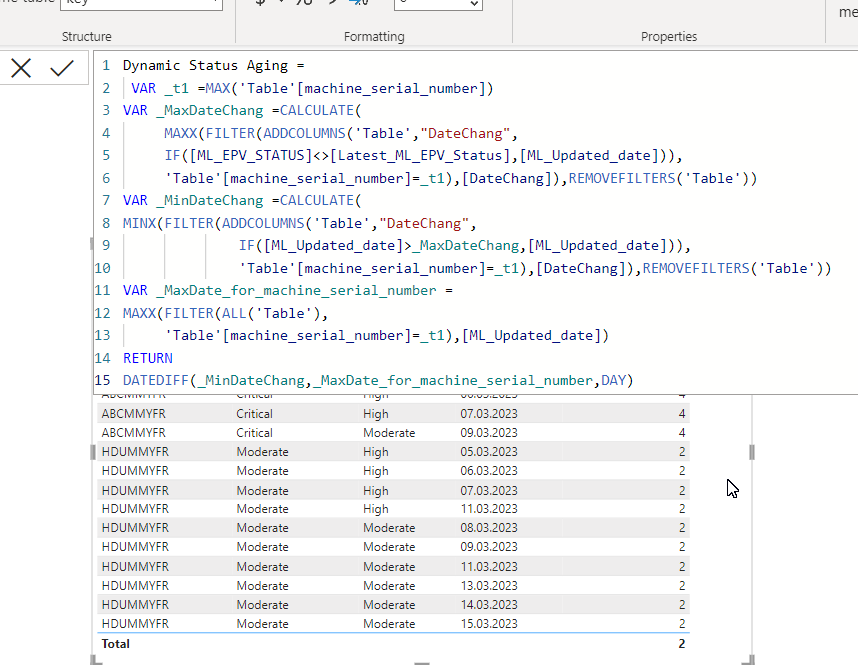858x665 pixels.
Task: Click the 15.03.2023 date cell
Action: [x=489, y=624]
